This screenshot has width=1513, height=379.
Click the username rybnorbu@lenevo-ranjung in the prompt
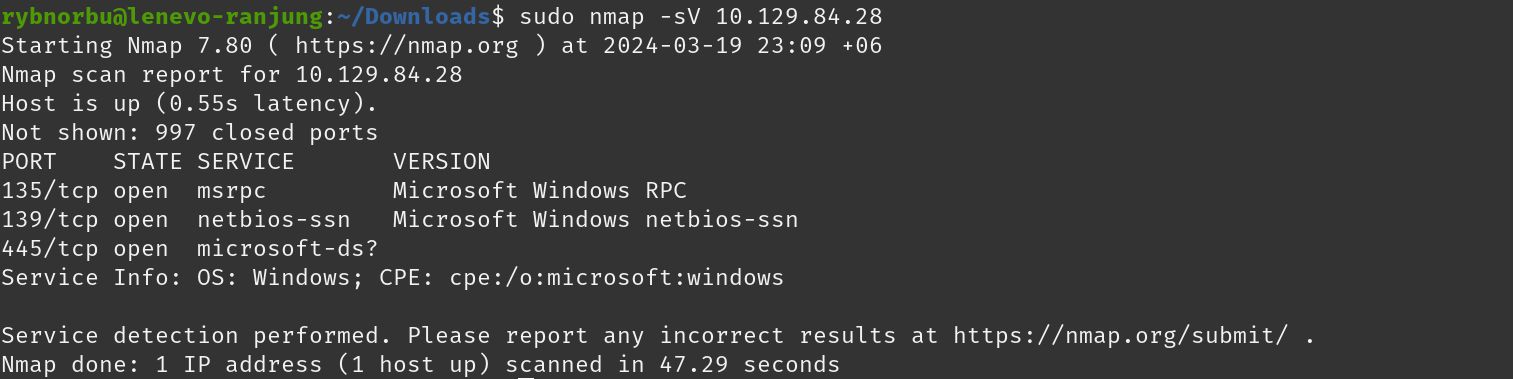[x=160, y=17]
